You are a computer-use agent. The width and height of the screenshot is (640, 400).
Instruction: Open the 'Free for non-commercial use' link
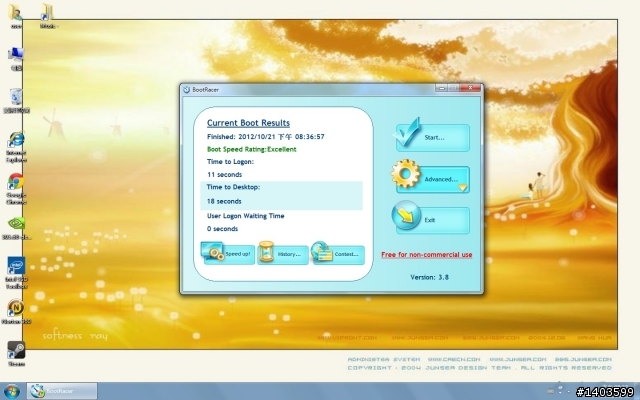(427, 255)
